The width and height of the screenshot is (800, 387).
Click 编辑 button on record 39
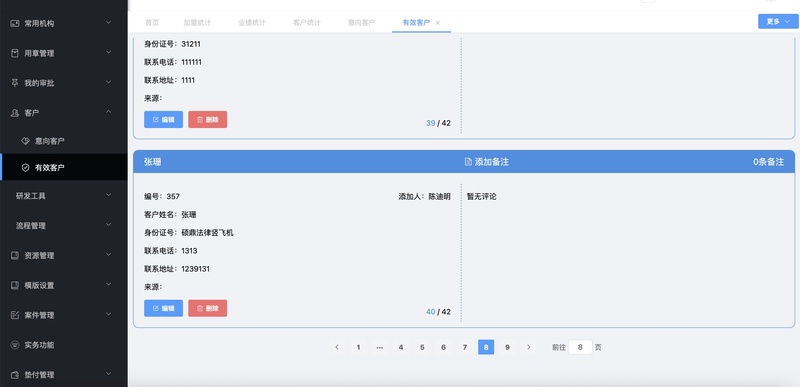[163, 119]
